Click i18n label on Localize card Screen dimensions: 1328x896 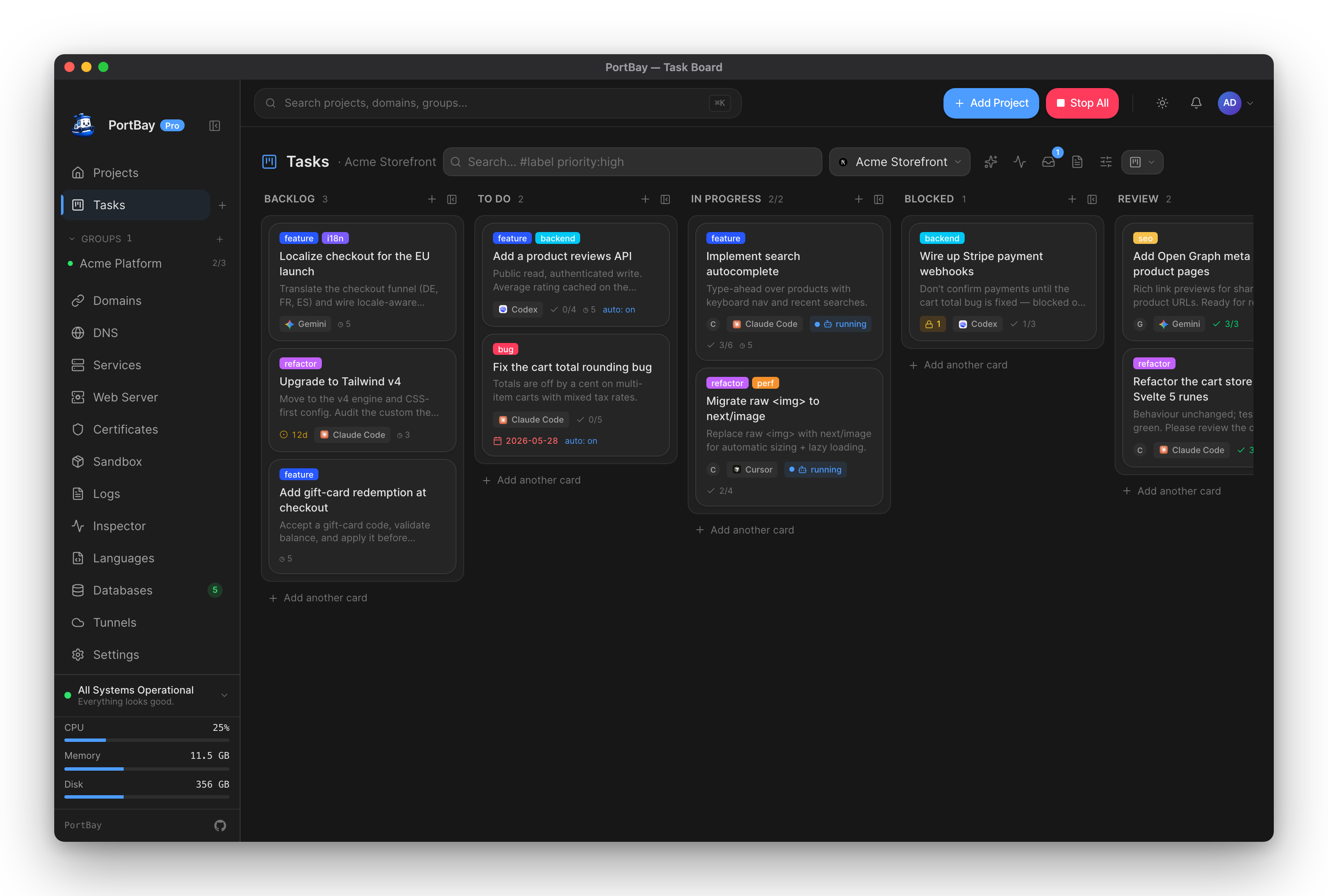(x=335, y=238)
